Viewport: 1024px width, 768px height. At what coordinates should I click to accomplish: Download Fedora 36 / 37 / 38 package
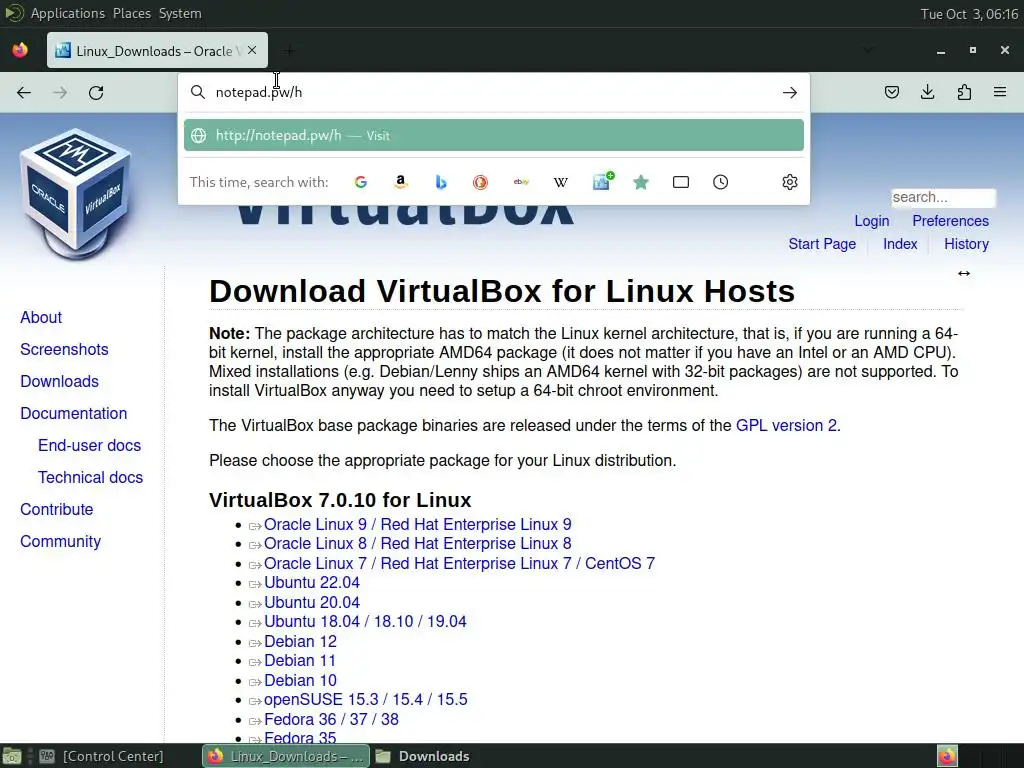click(331, 720)
